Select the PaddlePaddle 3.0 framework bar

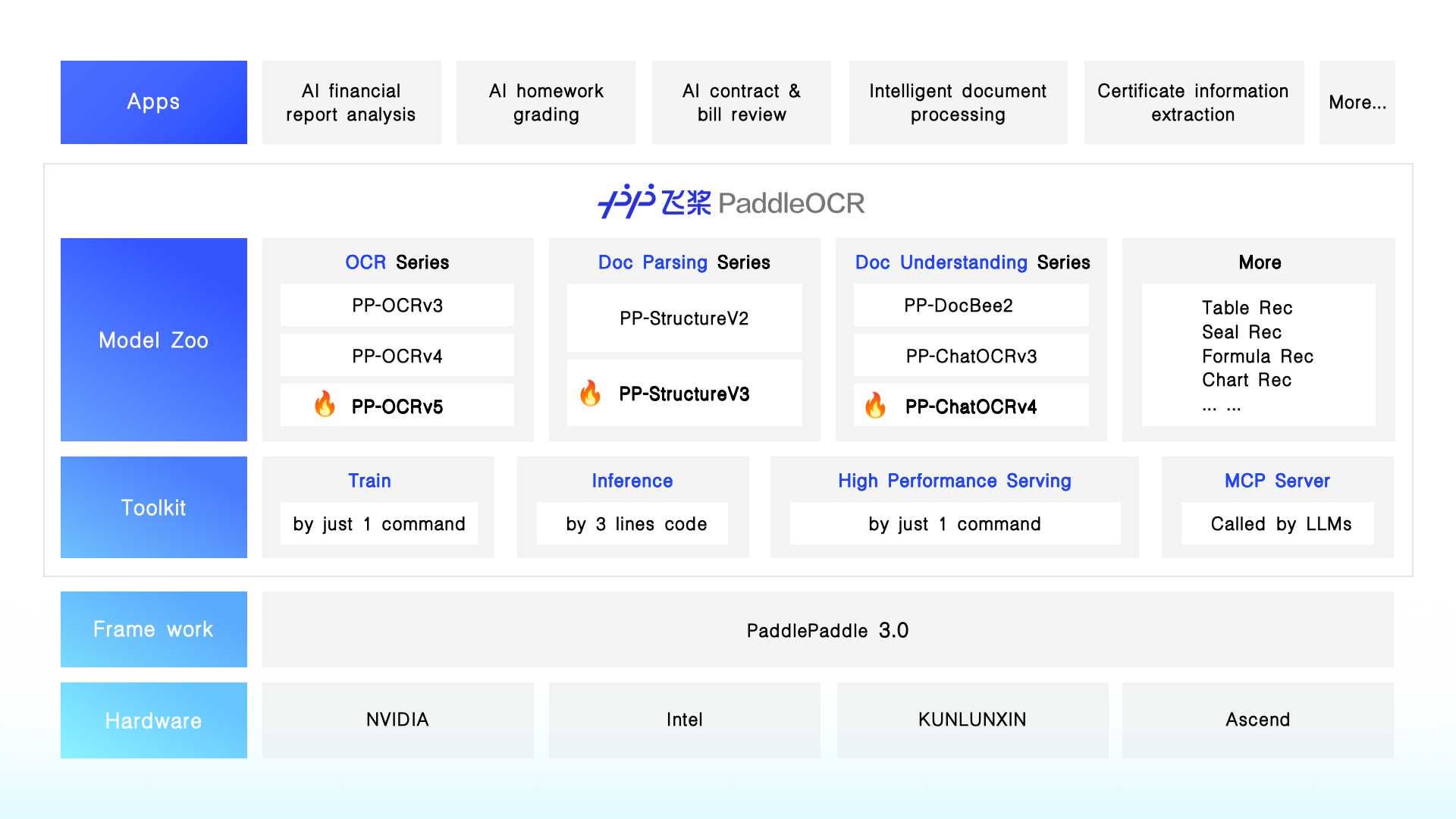point(828,629)
